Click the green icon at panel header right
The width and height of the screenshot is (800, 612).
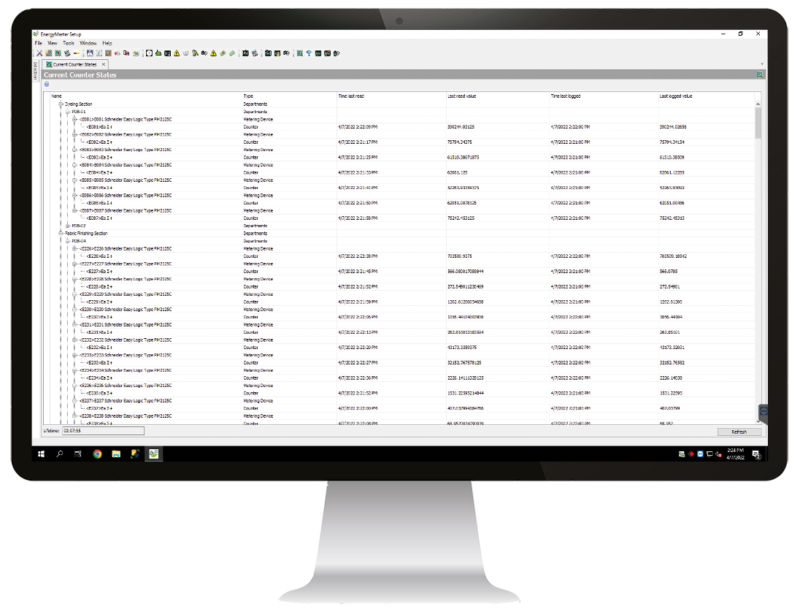(x=760, y=74)
